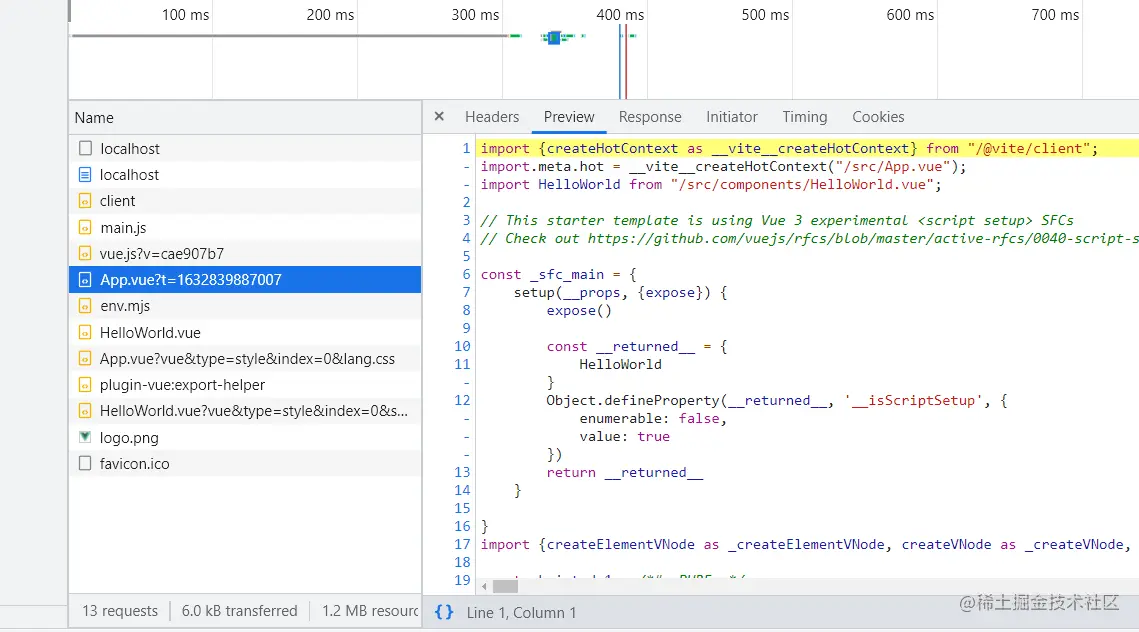Click the icon beside HelloWorld.vue style request
The width and height of the screenshot is (1139, 632).
85,411
